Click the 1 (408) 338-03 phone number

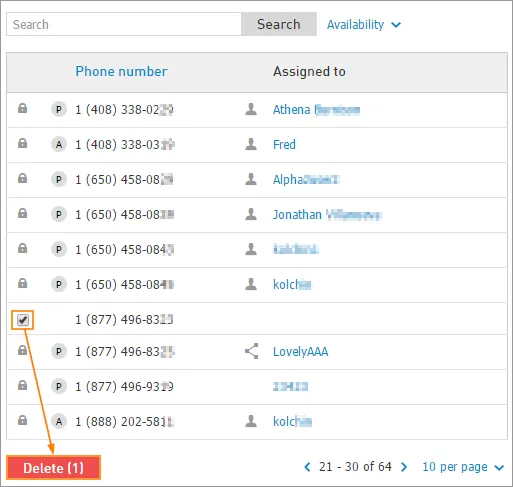point(125,145)
